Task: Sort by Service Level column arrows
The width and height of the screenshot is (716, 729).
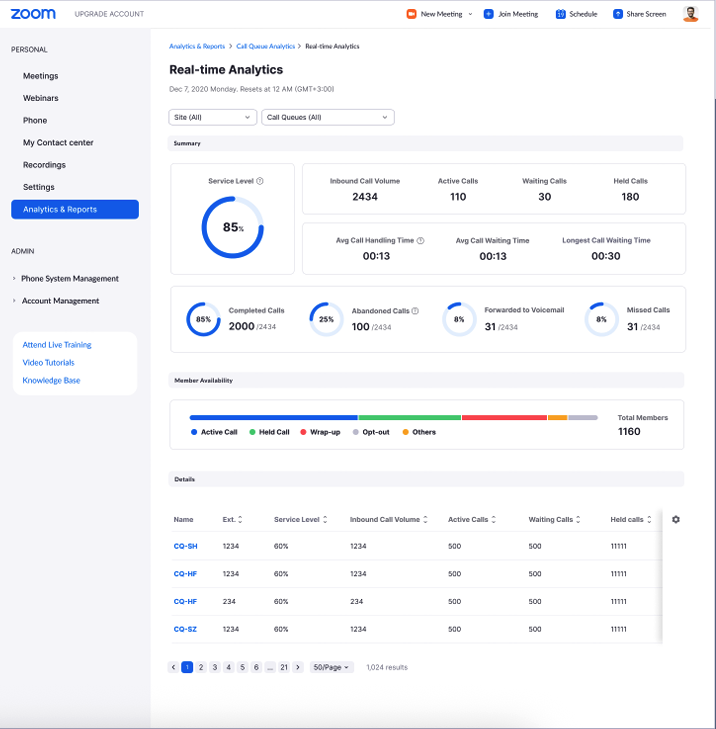Action: point(325,519)
